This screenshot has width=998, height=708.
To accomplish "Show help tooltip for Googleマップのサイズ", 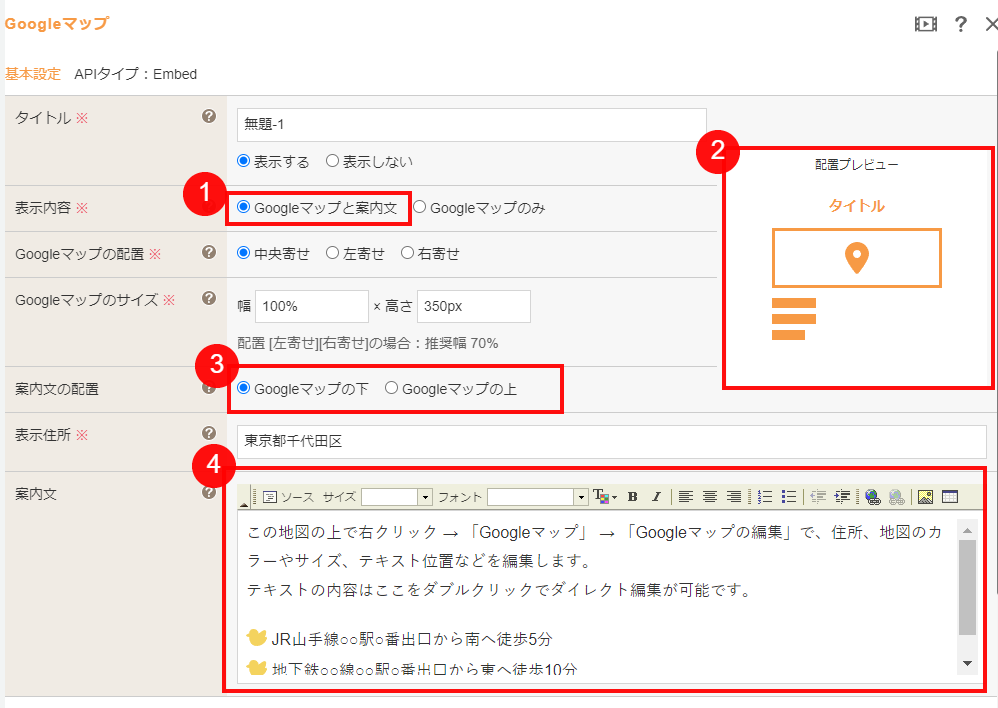I will pyautogui.click(x=209, y=298).
